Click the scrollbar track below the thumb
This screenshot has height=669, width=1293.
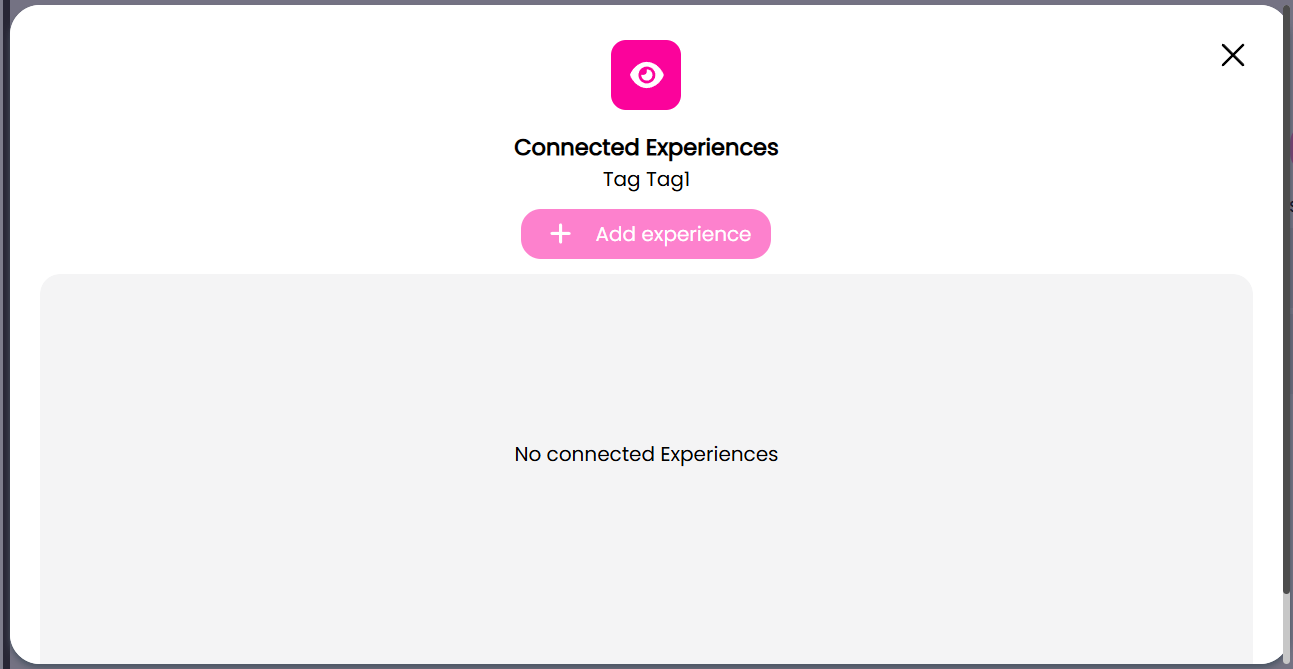click(1286, 625)
